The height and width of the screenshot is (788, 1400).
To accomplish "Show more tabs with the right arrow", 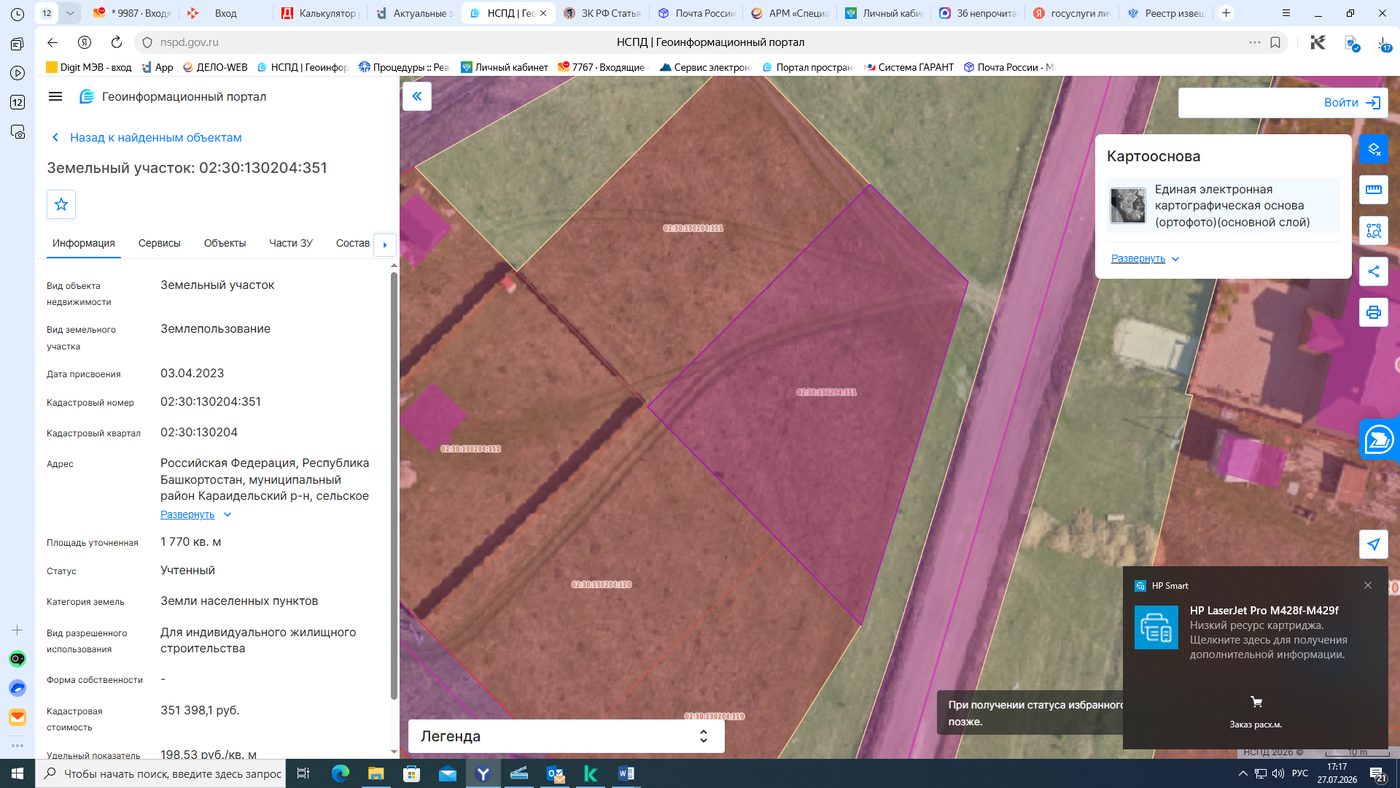I will (x=385, y=244).
